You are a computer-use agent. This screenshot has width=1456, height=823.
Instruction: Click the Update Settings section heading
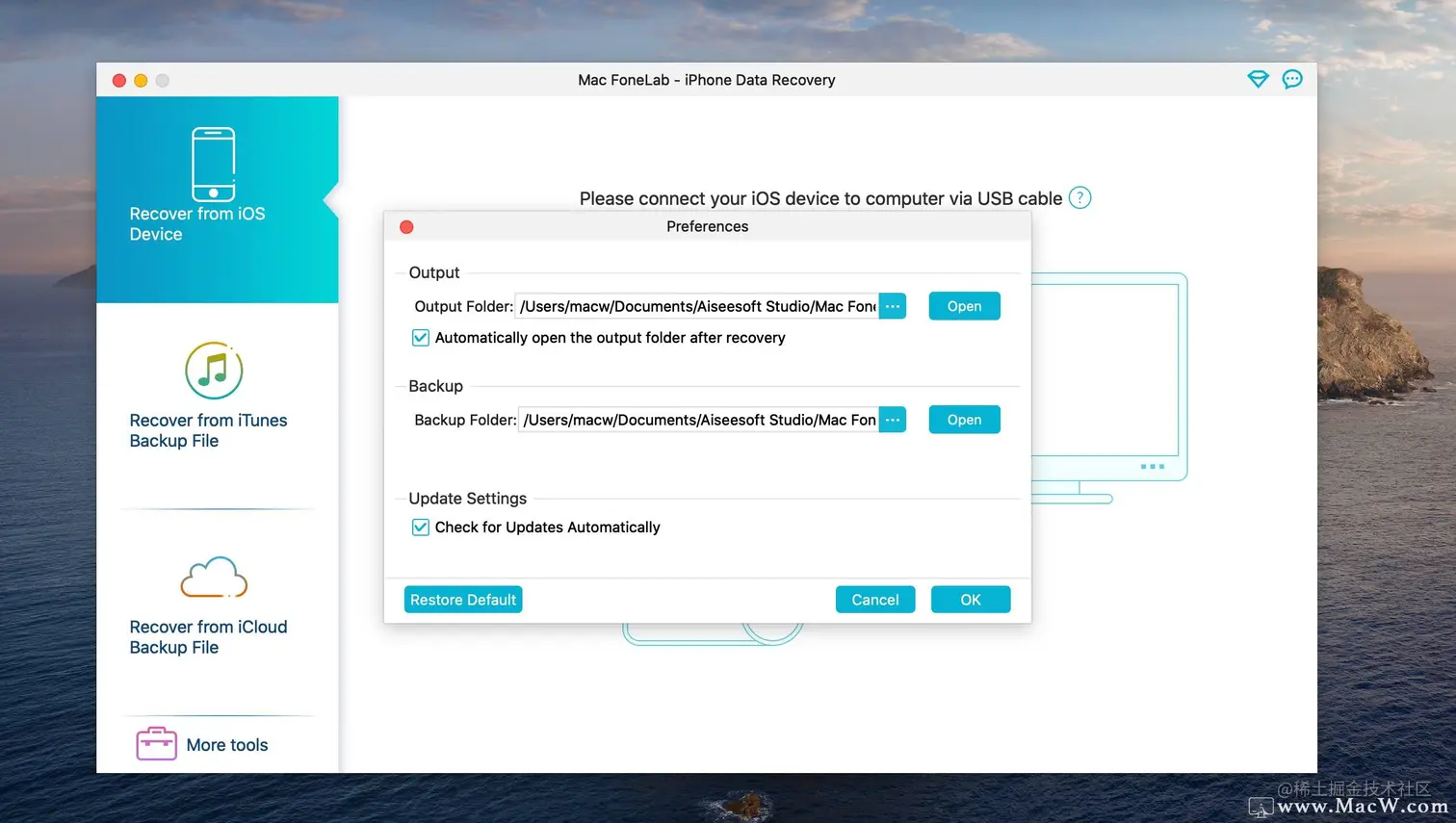coord(467,499)
